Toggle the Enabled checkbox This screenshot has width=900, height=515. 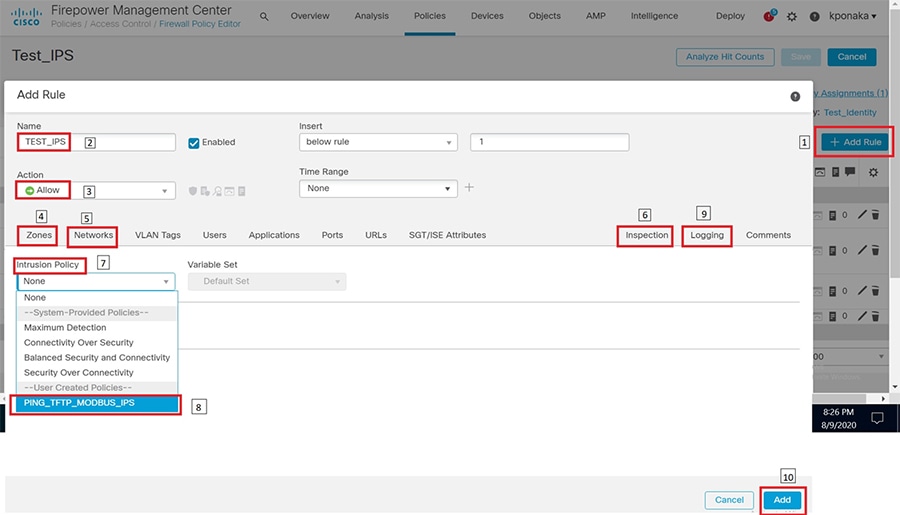(x=194, y=143)
